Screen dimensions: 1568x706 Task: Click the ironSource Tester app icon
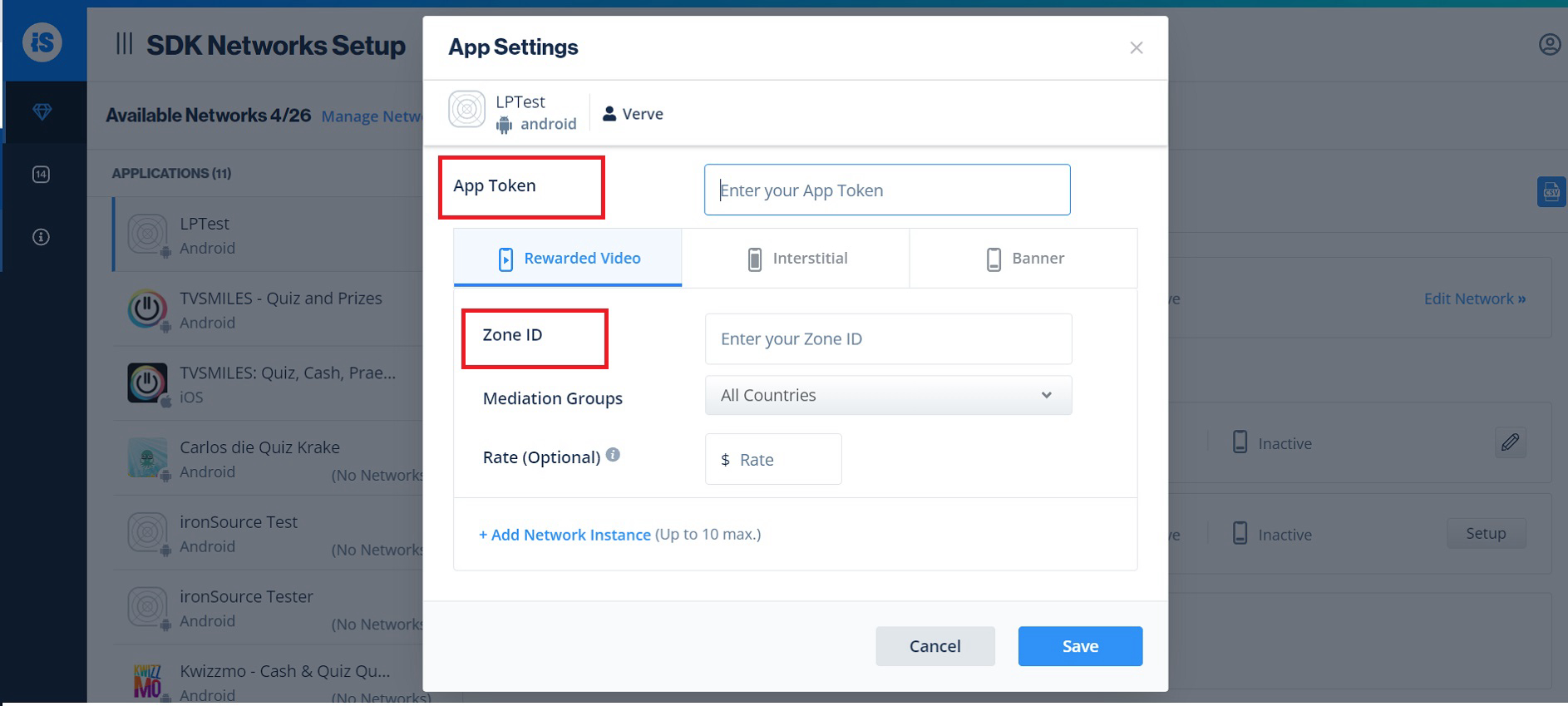click(x=147, y=608)
